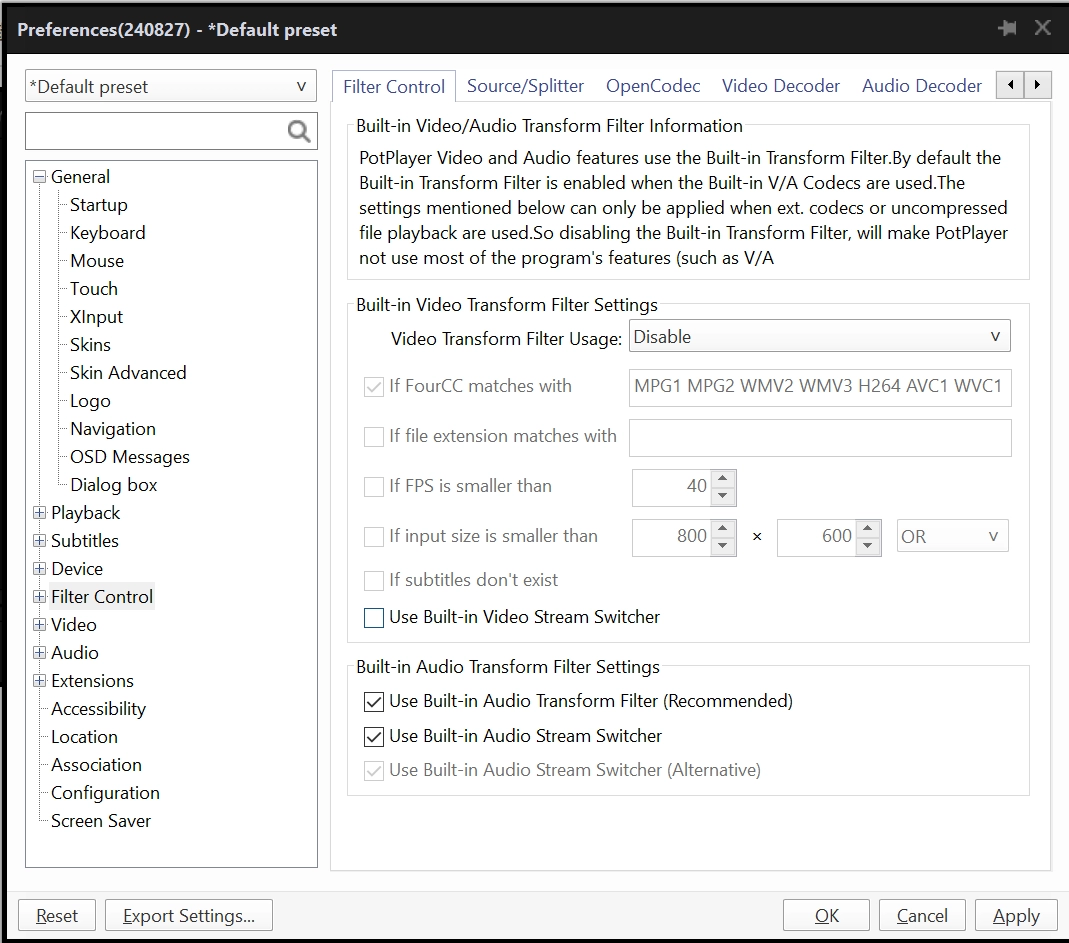
Task: Select Startup in the settings tree
Action: [x=99, y=205]
